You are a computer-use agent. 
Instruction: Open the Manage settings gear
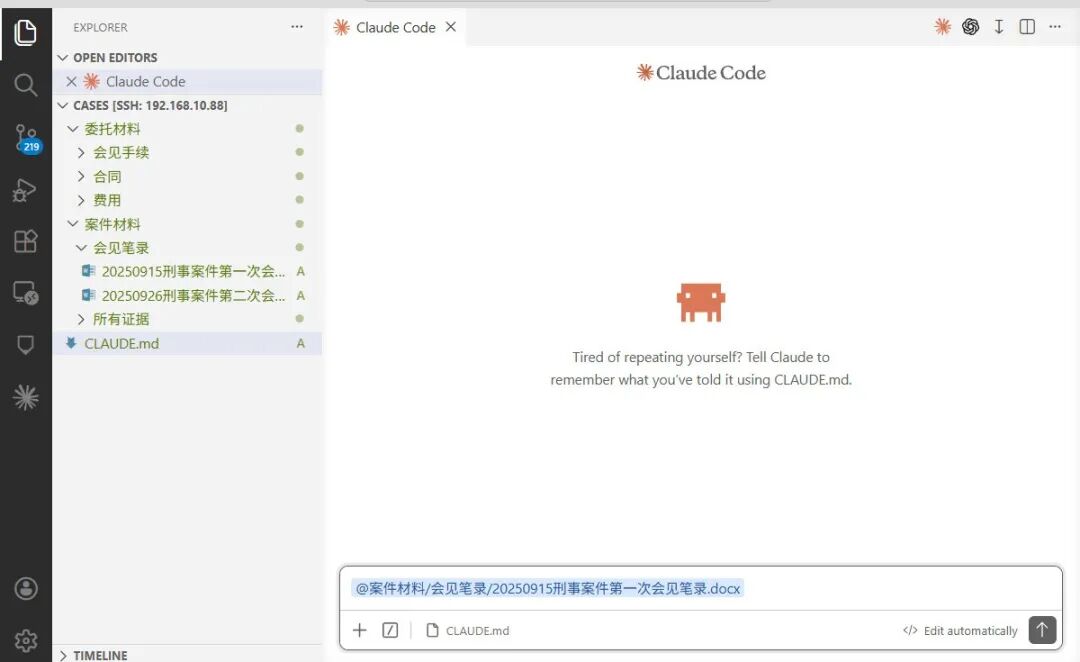[x=25, y=641]
